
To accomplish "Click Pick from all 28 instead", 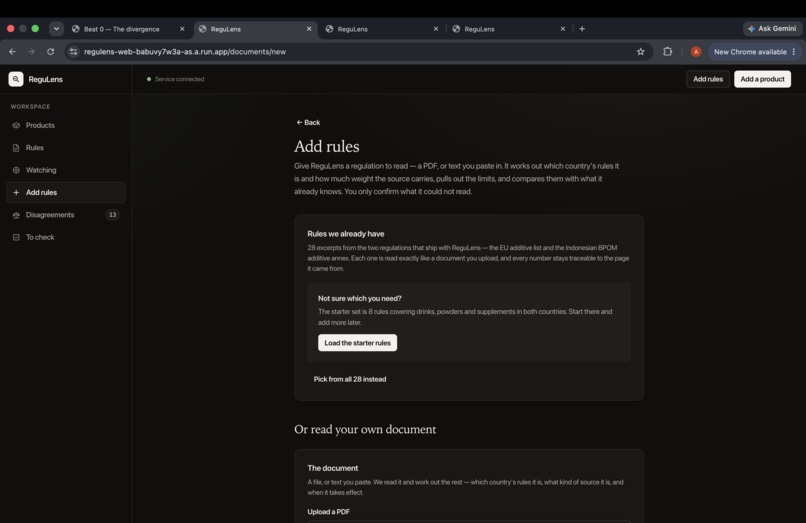I will pyautogui.click(x=350, y=379).
